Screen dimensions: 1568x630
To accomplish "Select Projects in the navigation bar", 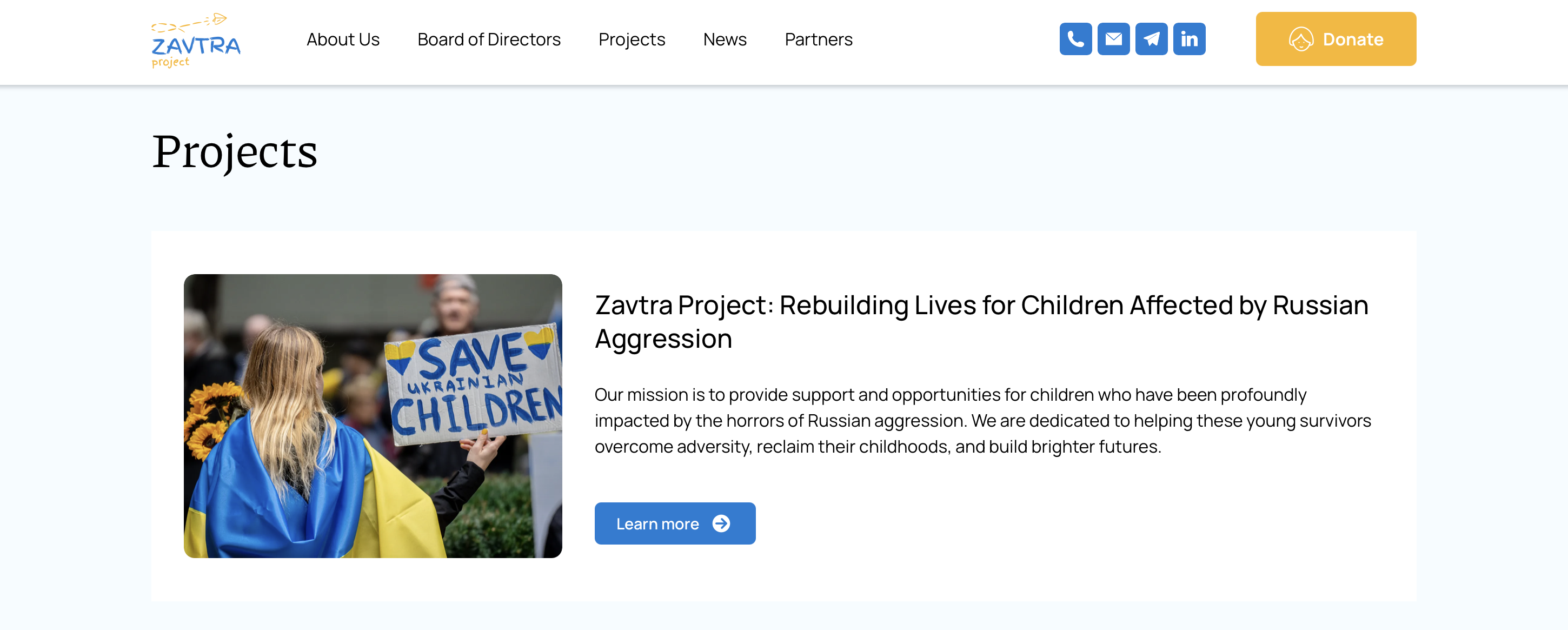I will pos(631,39).
